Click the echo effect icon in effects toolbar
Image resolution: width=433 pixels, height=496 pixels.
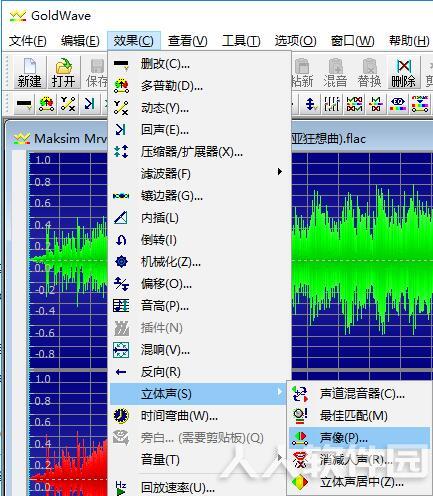[89, 104]
